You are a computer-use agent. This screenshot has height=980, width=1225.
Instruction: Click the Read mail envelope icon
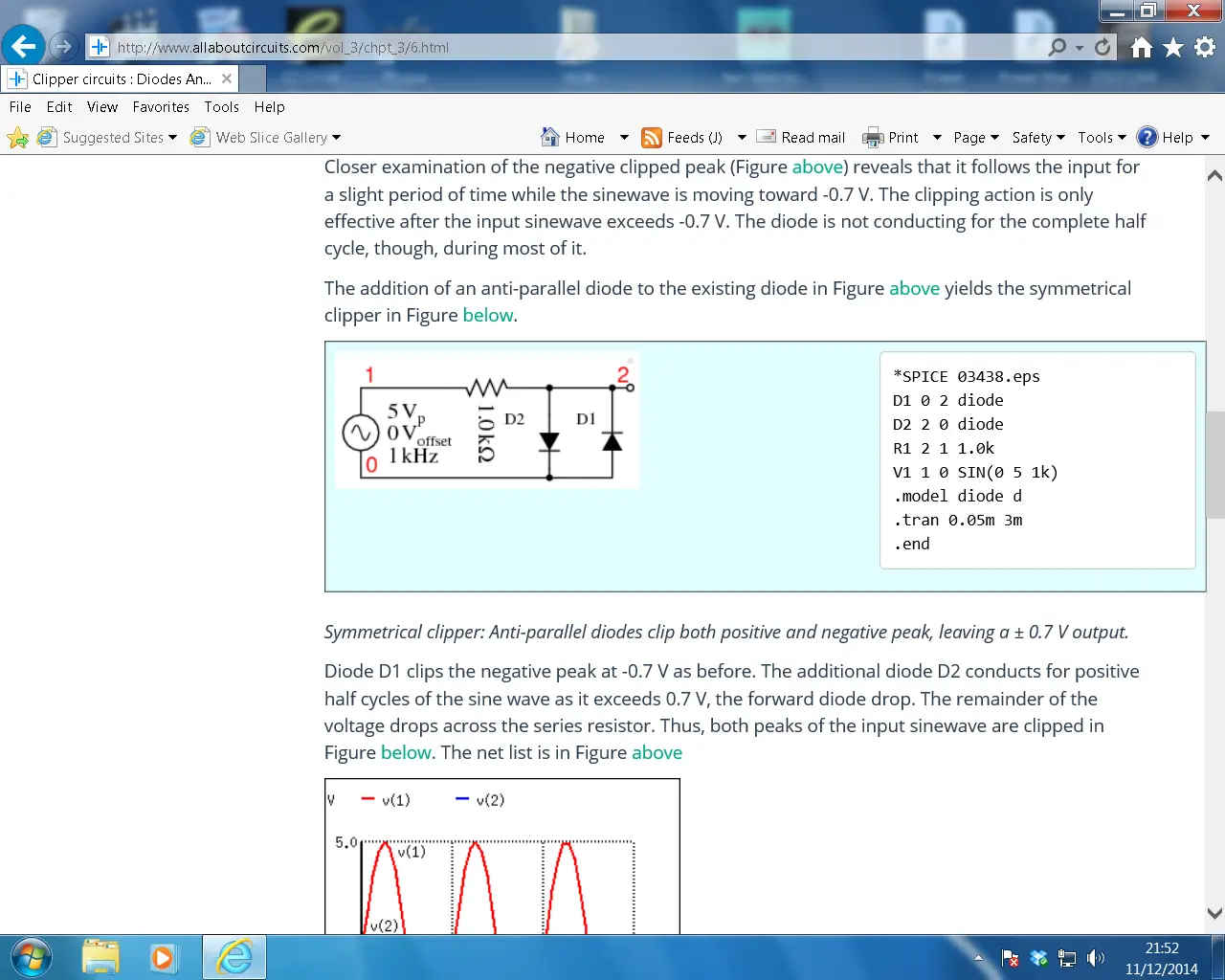pos(766,137)
